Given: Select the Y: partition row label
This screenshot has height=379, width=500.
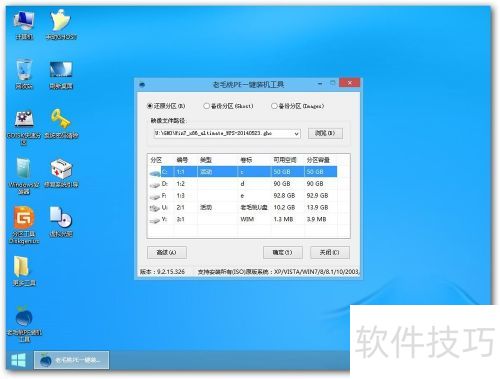Looking at the screenshot, I should pyautogui.click(x=164, y=219).
